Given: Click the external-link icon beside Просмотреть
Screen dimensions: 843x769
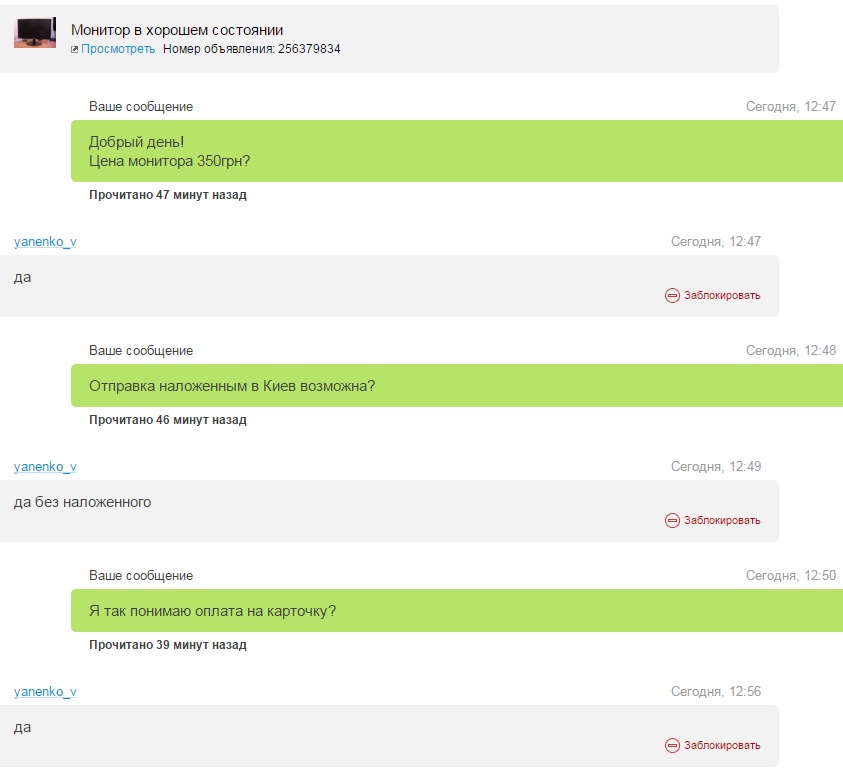Looking at the screenshot, I should click(x=75, y=49).
